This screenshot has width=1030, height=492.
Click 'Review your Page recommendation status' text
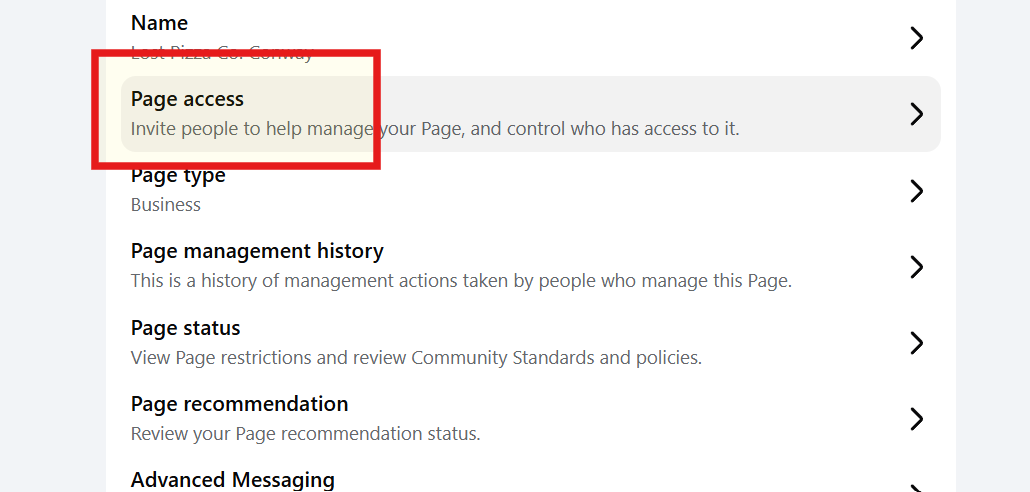click(x=305, y=434)
